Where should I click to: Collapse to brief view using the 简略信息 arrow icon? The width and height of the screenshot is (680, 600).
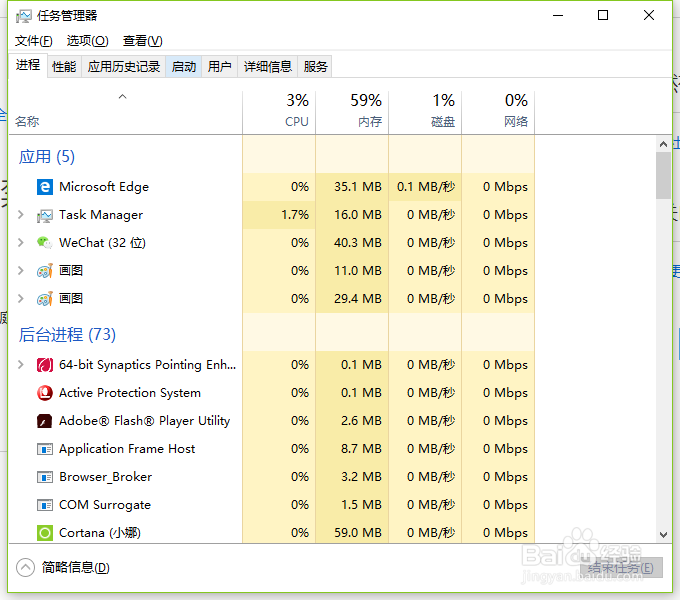(25, 567)
